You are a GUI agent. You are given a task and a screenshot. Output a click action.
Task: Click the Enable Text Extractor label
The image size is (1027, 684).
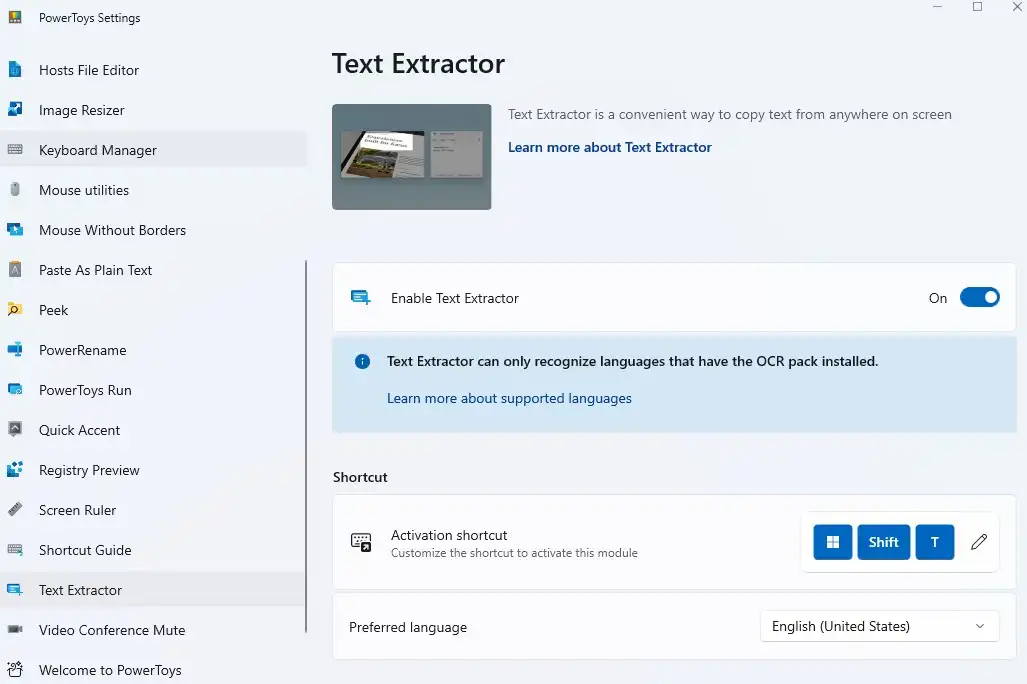pyautogui.click(x=455, y=298)
